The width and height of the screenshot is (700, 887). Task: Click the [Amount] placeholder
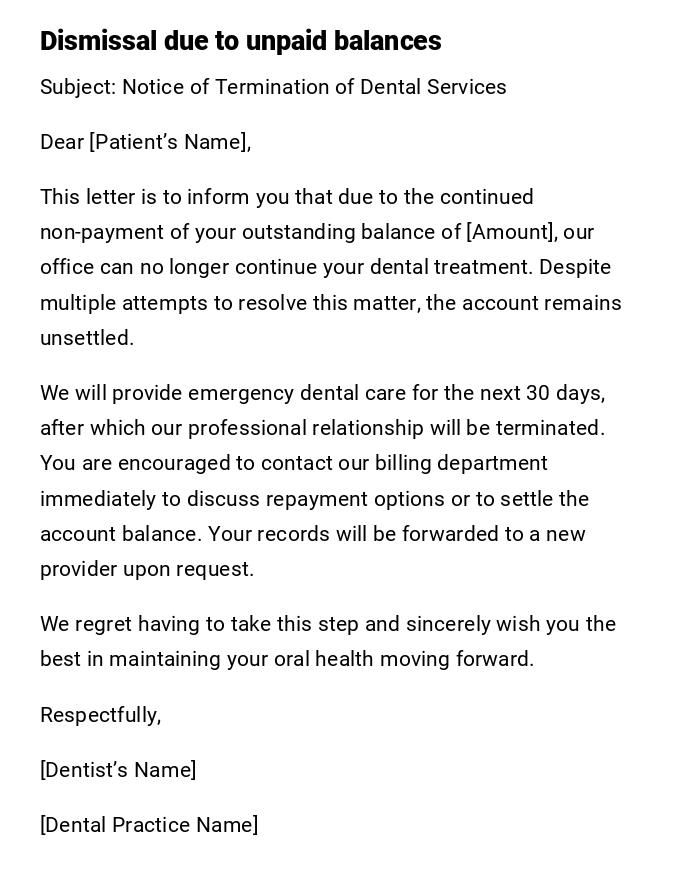pyautogui.click(x=511, y=232)
